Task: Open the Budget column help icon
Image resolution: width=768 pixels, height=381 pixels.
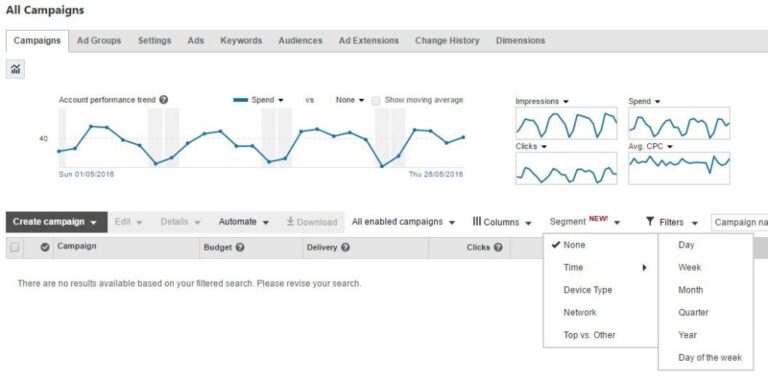Action: pyautogui.click(x=240, y=248)
